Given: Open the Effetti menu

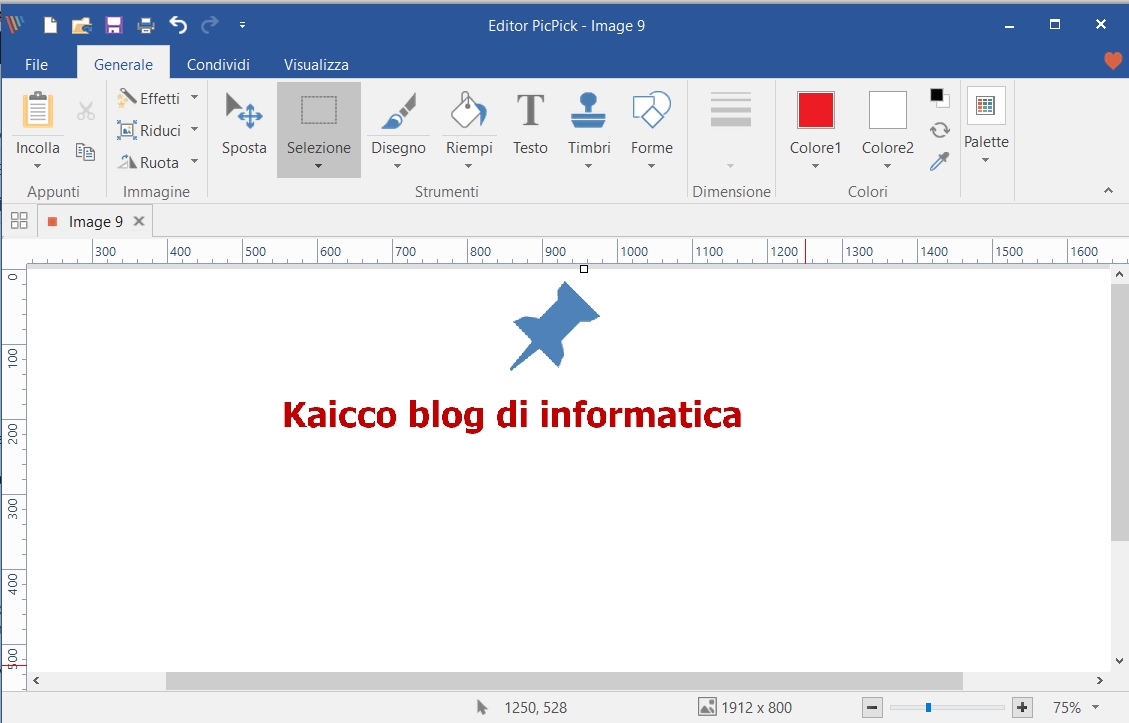Looking at the screenshot, I should pos(149,98).
